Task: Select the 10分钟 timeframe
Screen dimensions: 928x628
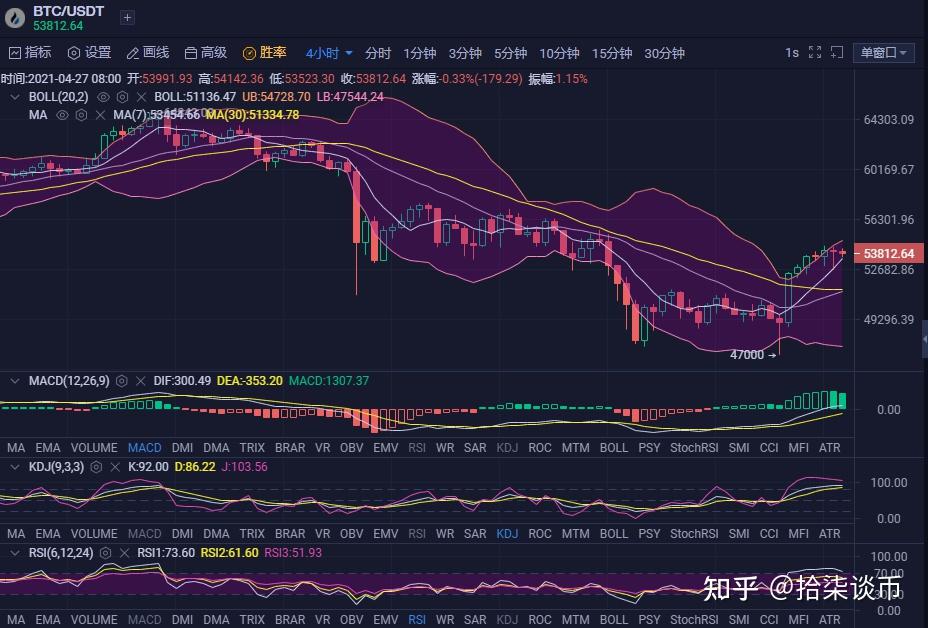Action: (559, 53)
